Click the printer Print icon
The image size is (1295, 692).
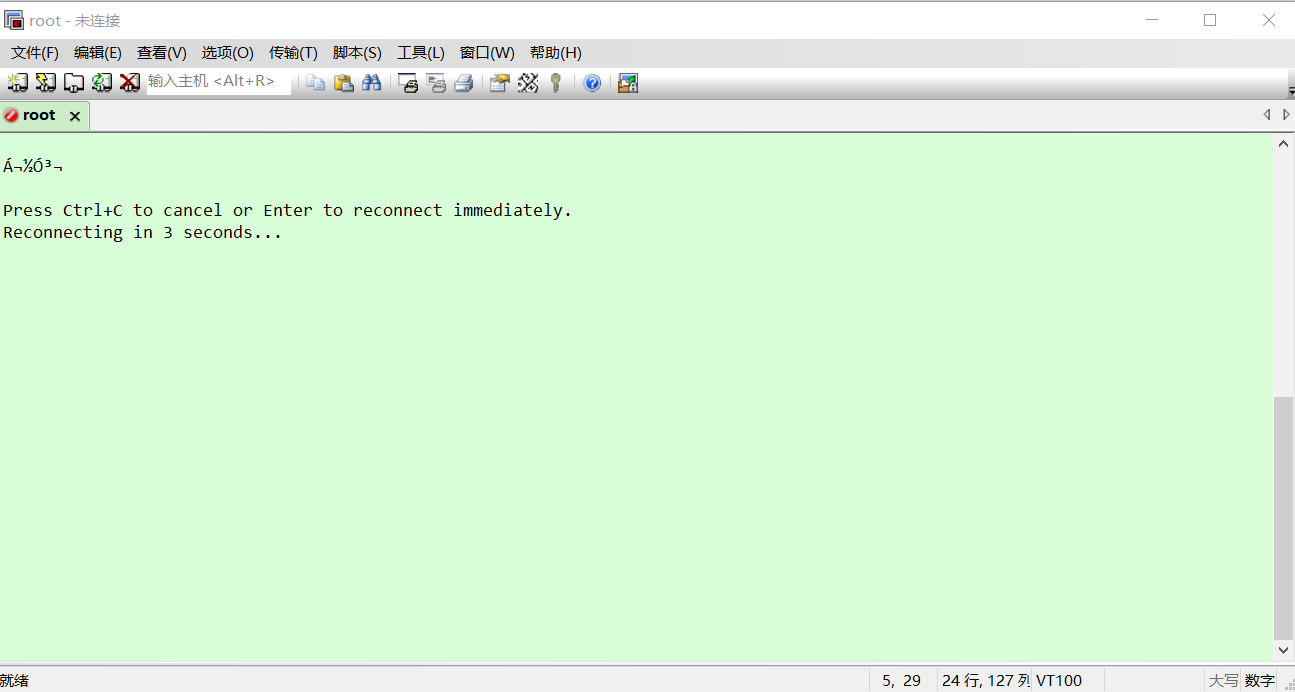coord(464,83)
